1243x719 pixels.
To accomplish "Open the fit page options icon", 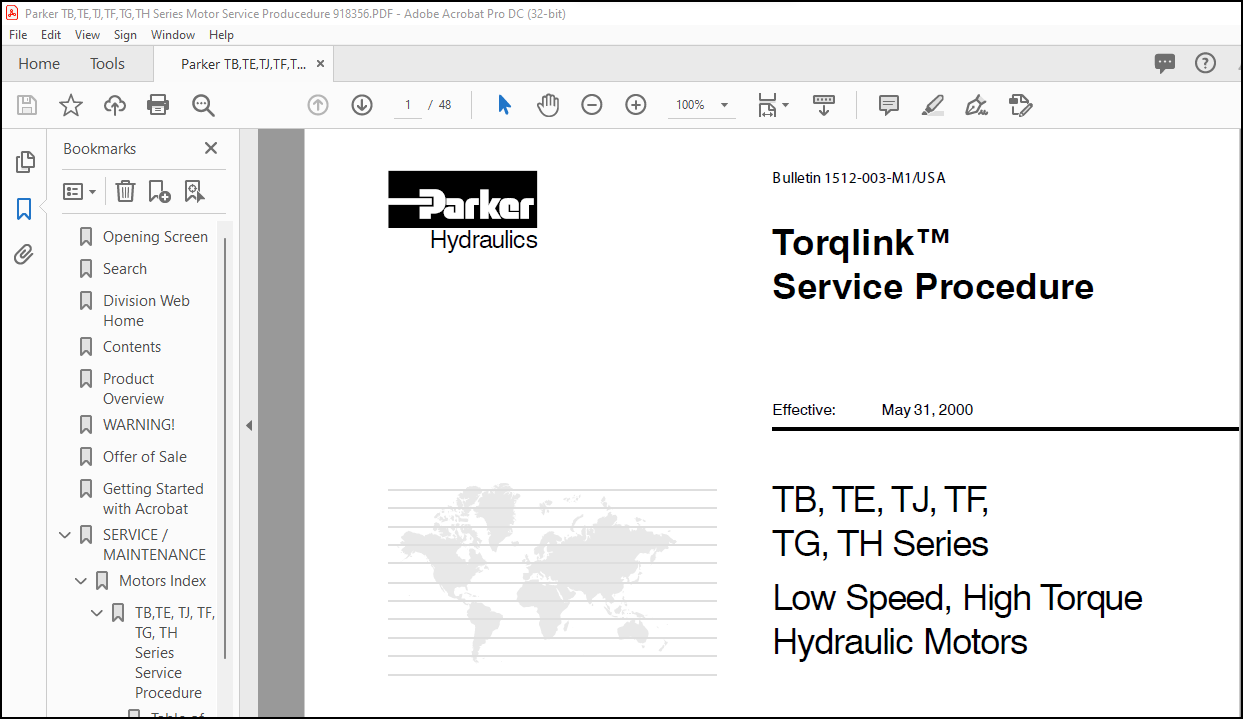I will point(772,105).
